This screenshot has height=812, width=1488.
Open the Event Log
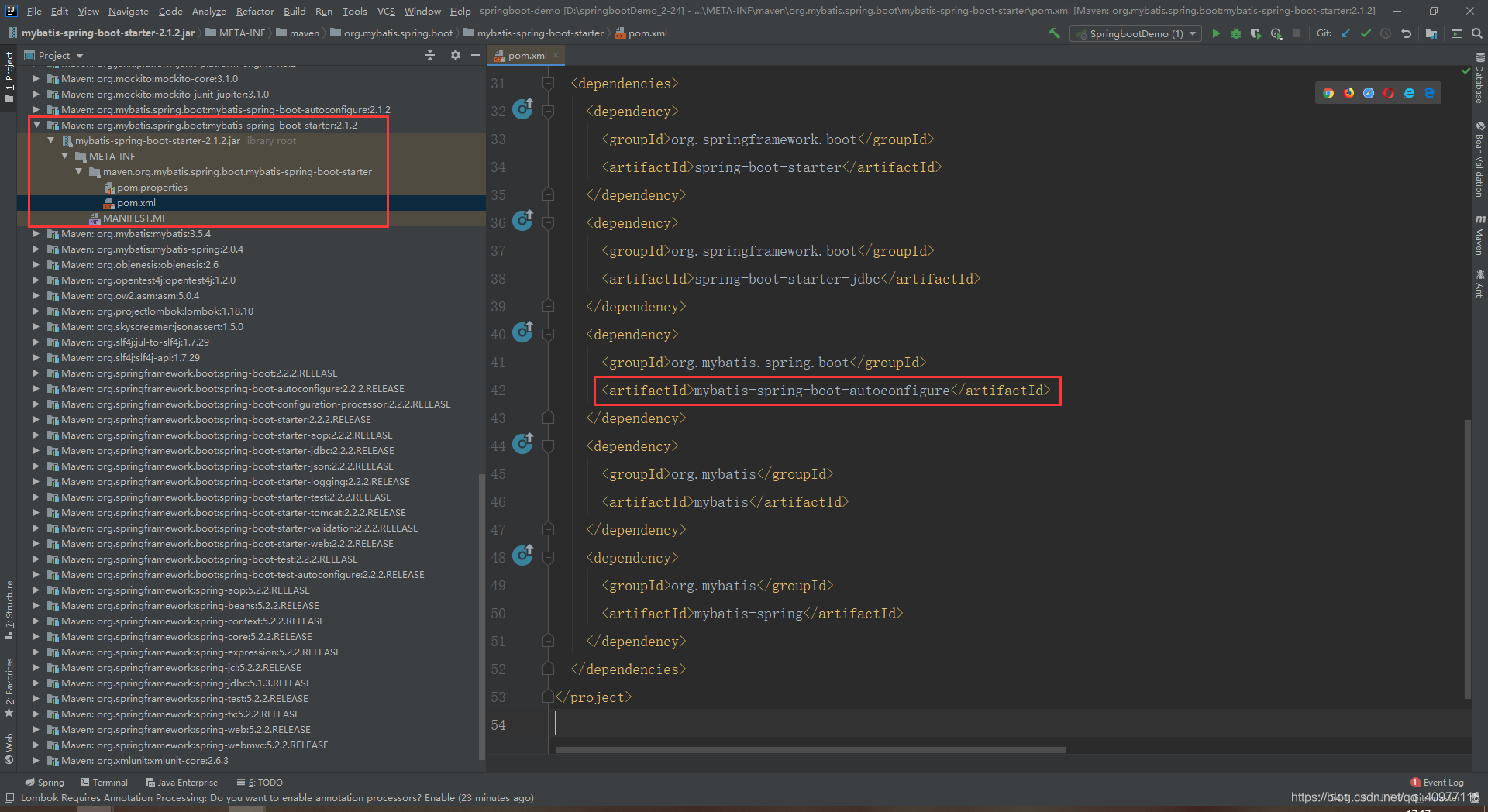coord(1438,783)
